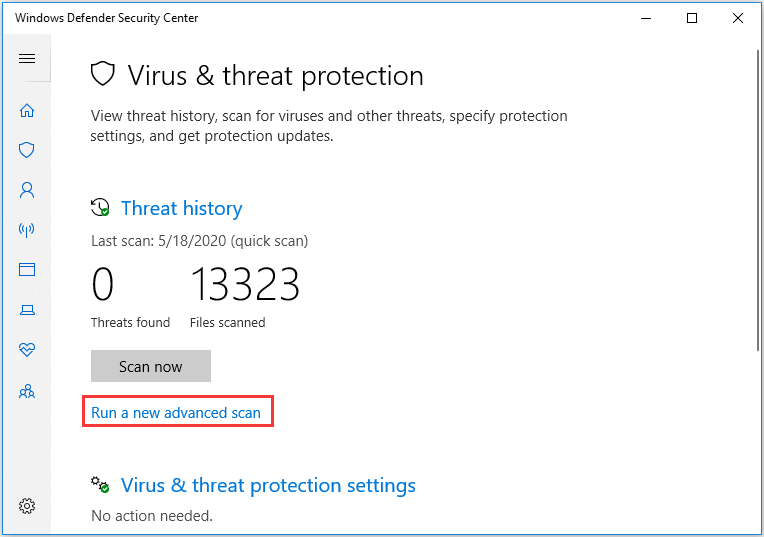Click the shield icon beside page title
The height and width of the screenshot is (537, 764).
[103, 74]
